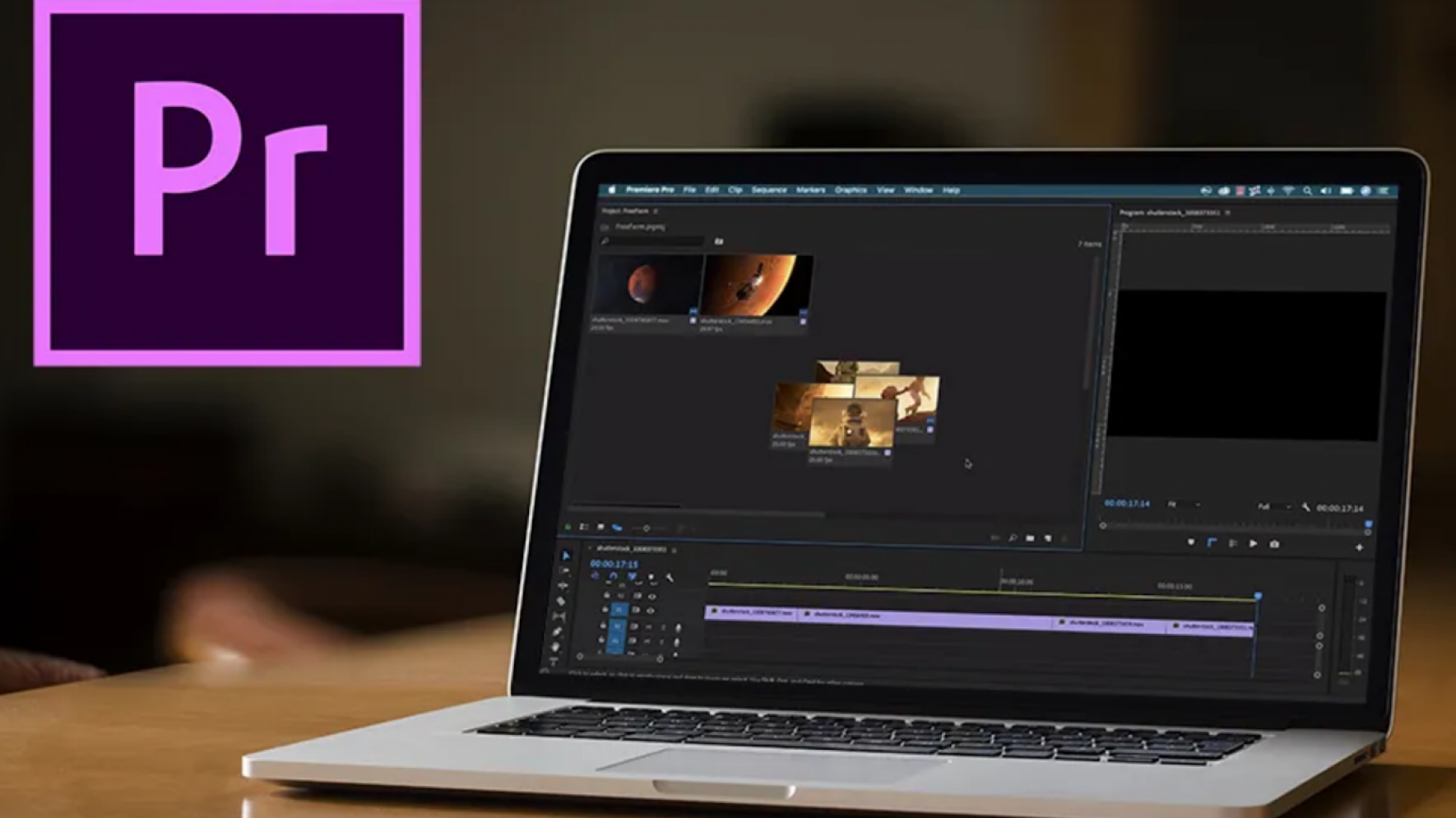Open the Full playback resolution dropdown
The height and width of the screenshot is (818, 1456).
(x=1273, y=507)
